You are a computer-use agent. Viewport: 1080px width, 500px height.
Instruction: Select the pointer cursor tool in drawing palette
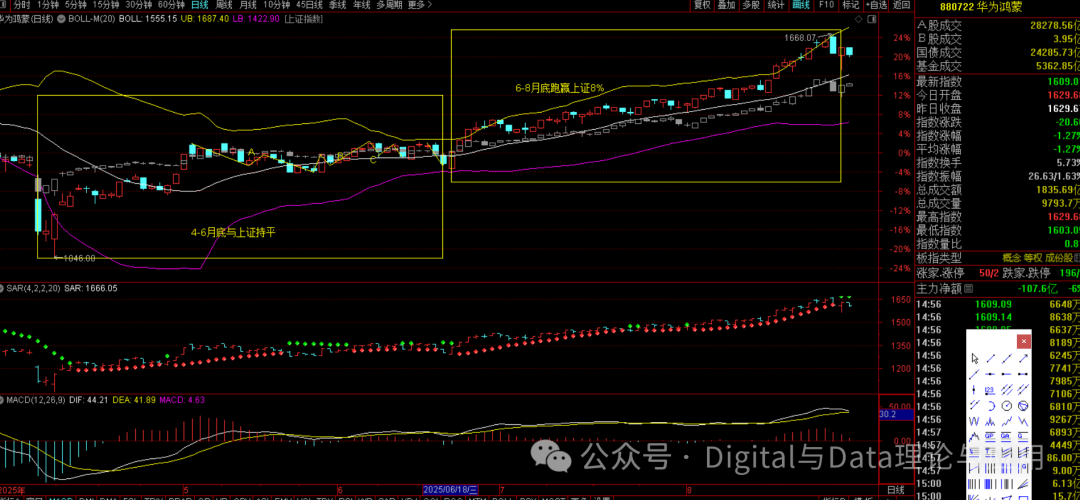[974, 359]
